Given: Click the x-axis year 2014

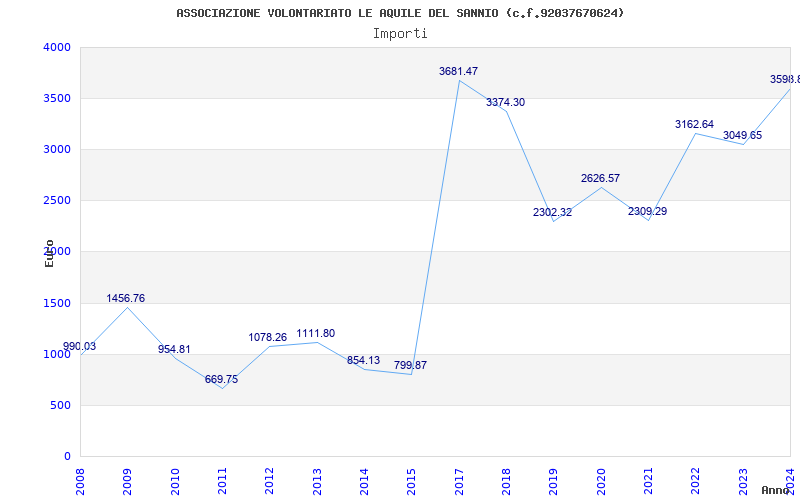Looking at the screenshot, I should (x=364, y=482).
